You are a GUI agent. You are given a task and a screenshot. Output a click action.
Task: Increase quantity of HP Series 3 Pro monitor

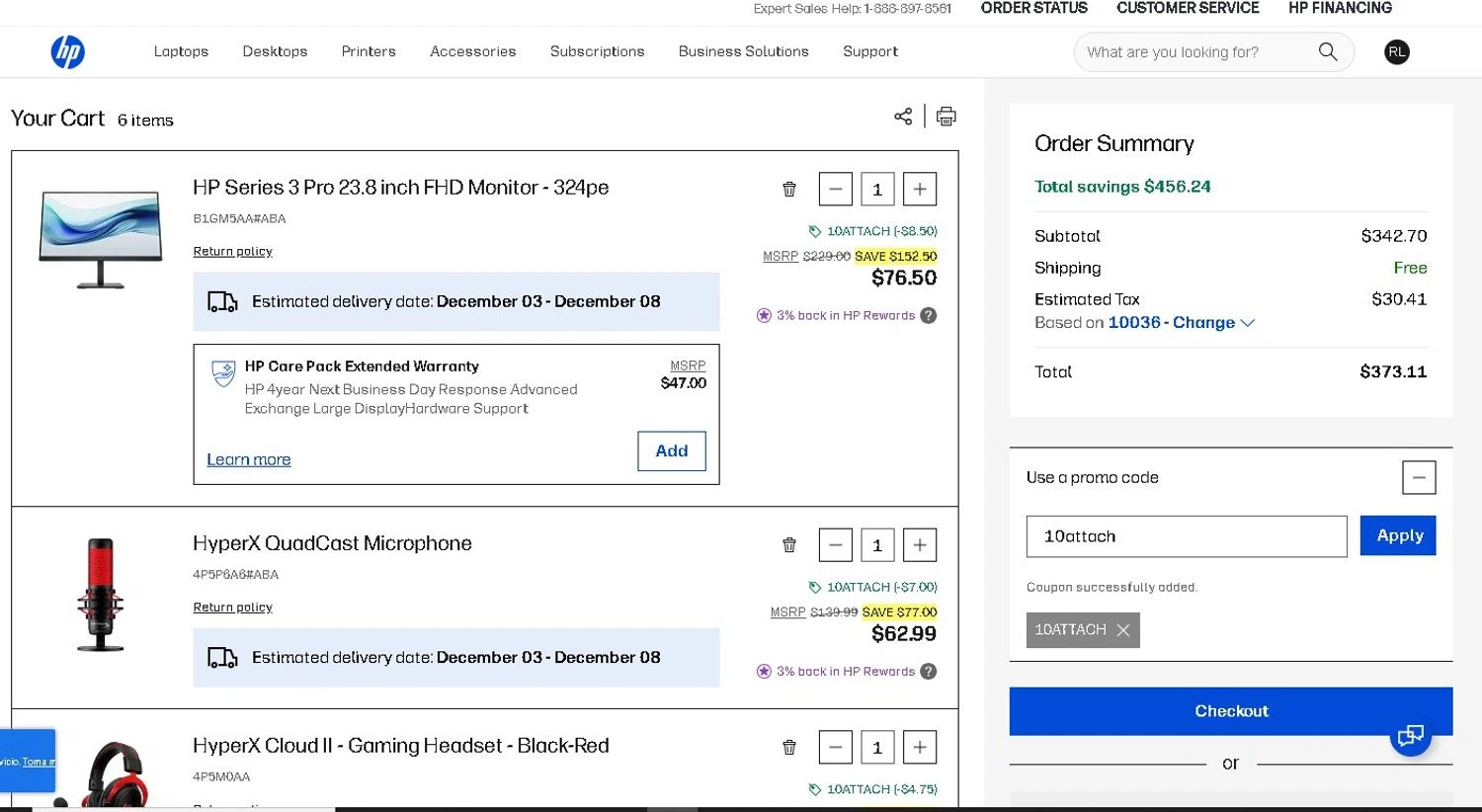click(920, 189)
